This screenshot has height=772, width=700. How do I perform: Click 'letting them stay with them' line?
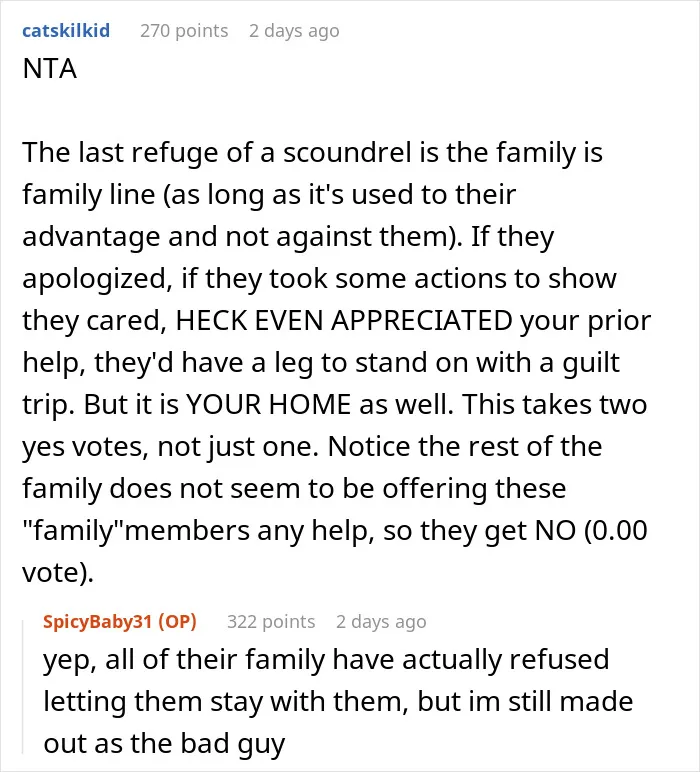click(x=225, y=702)
